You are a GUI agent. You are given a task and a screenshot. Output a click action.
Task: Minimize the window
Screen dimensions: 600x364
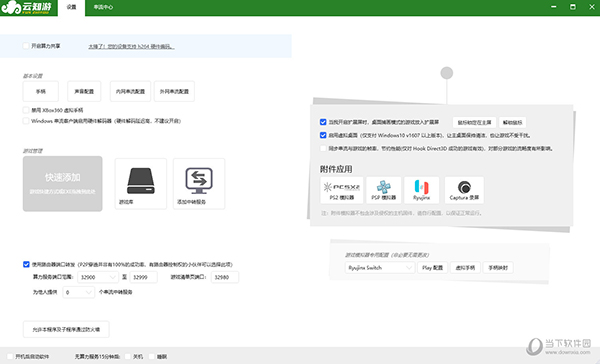coord(554,7)
